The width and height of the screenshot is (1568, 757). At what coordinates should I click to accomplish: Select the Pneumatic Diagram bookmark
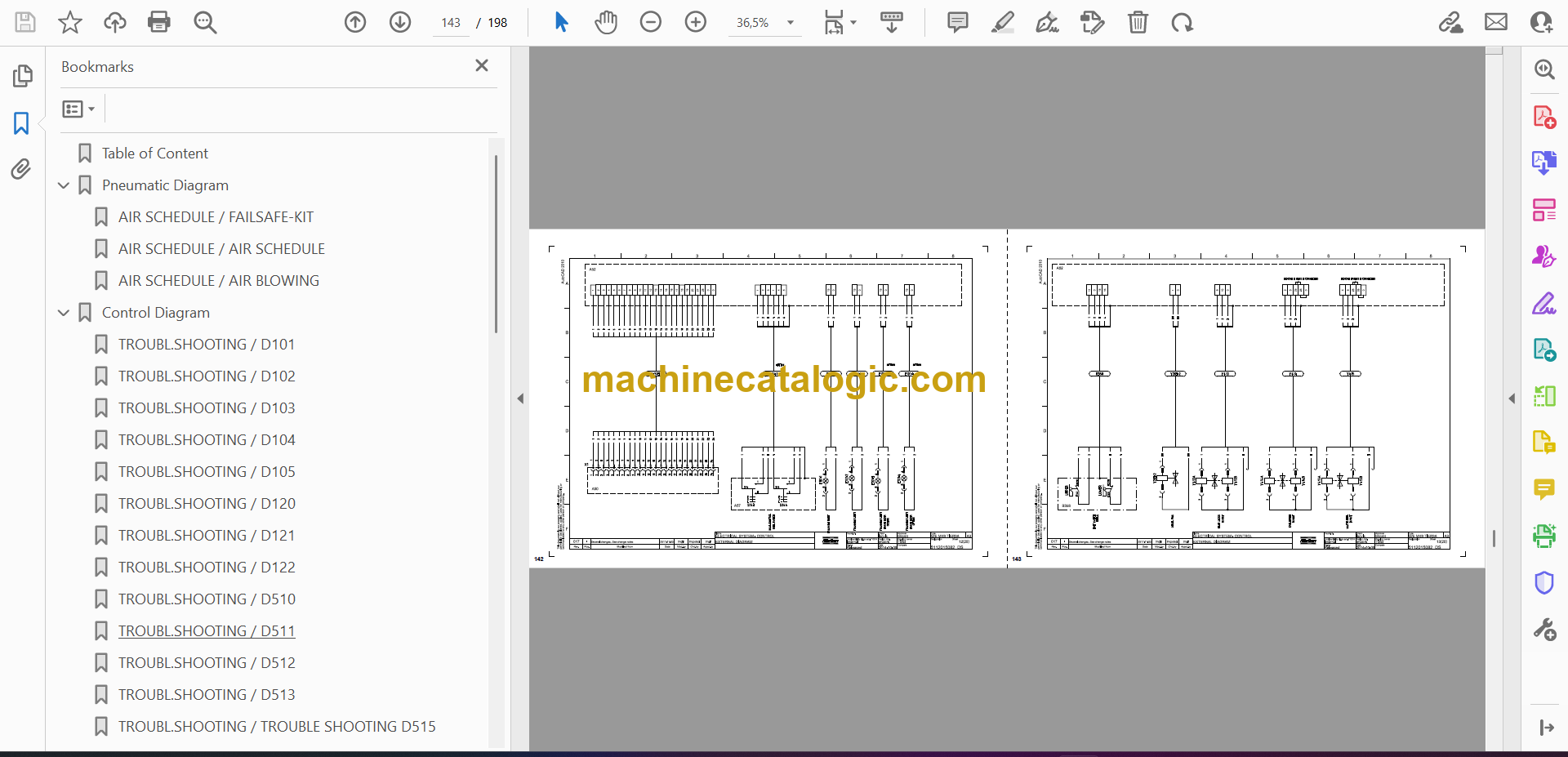coord(165,185)
